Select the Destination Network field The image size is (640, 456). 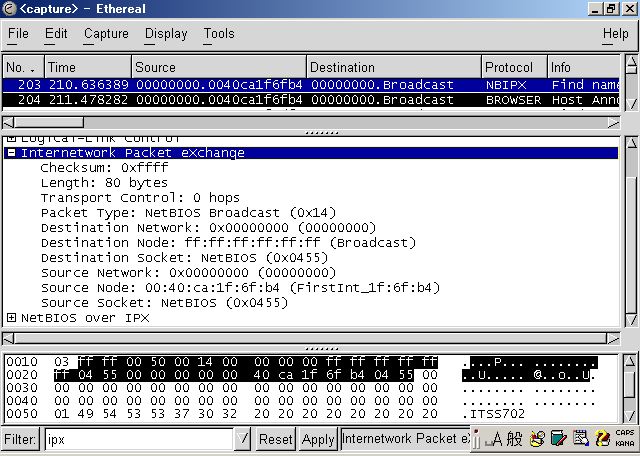[208, 228]
